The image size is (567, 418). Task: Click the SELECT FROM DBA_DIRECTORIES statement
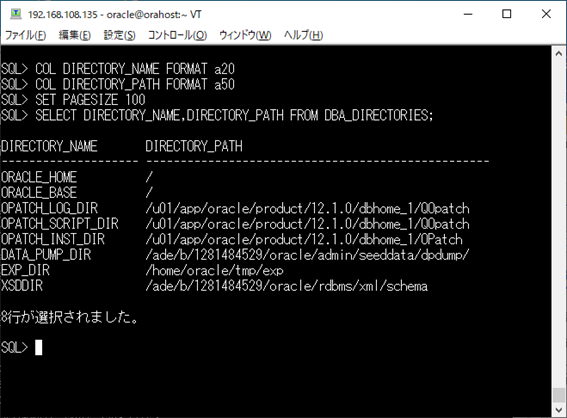[x=217, y=115]
